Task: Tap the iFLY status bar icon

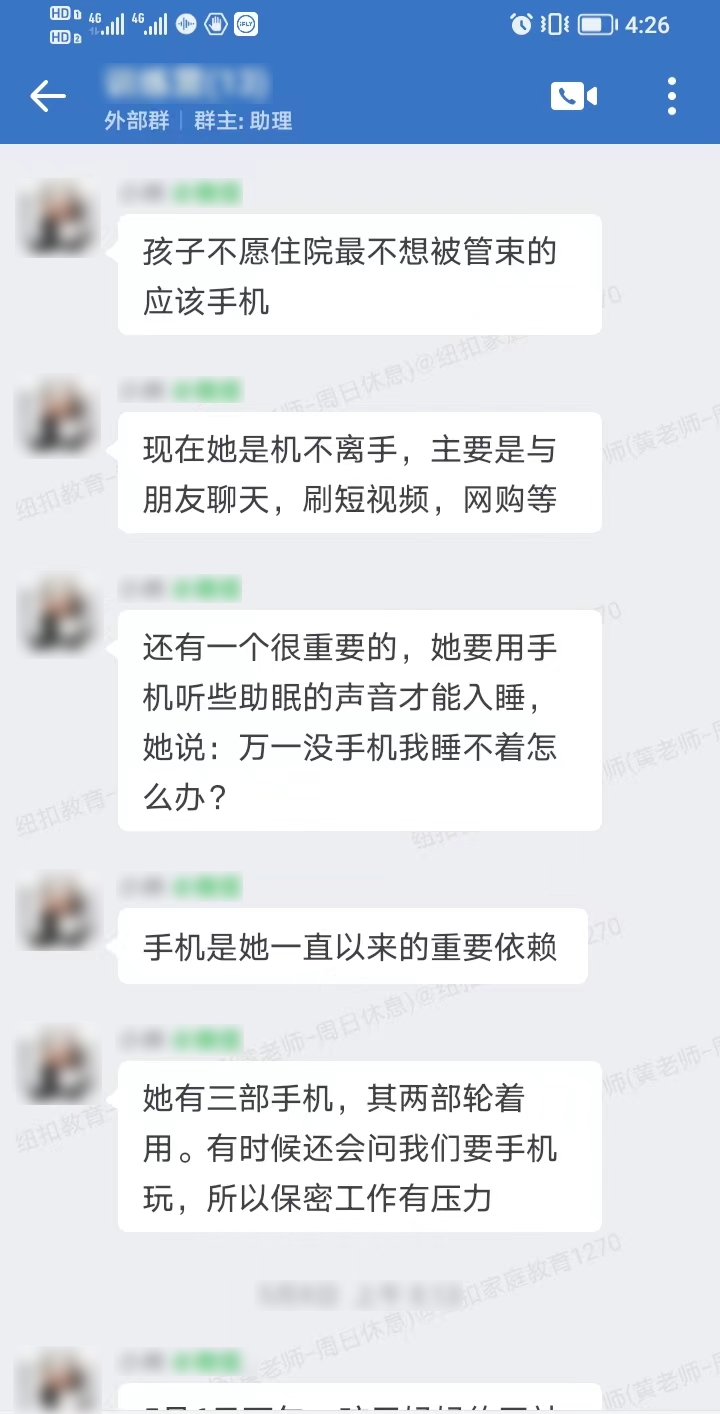Action: tap(246, 25)
